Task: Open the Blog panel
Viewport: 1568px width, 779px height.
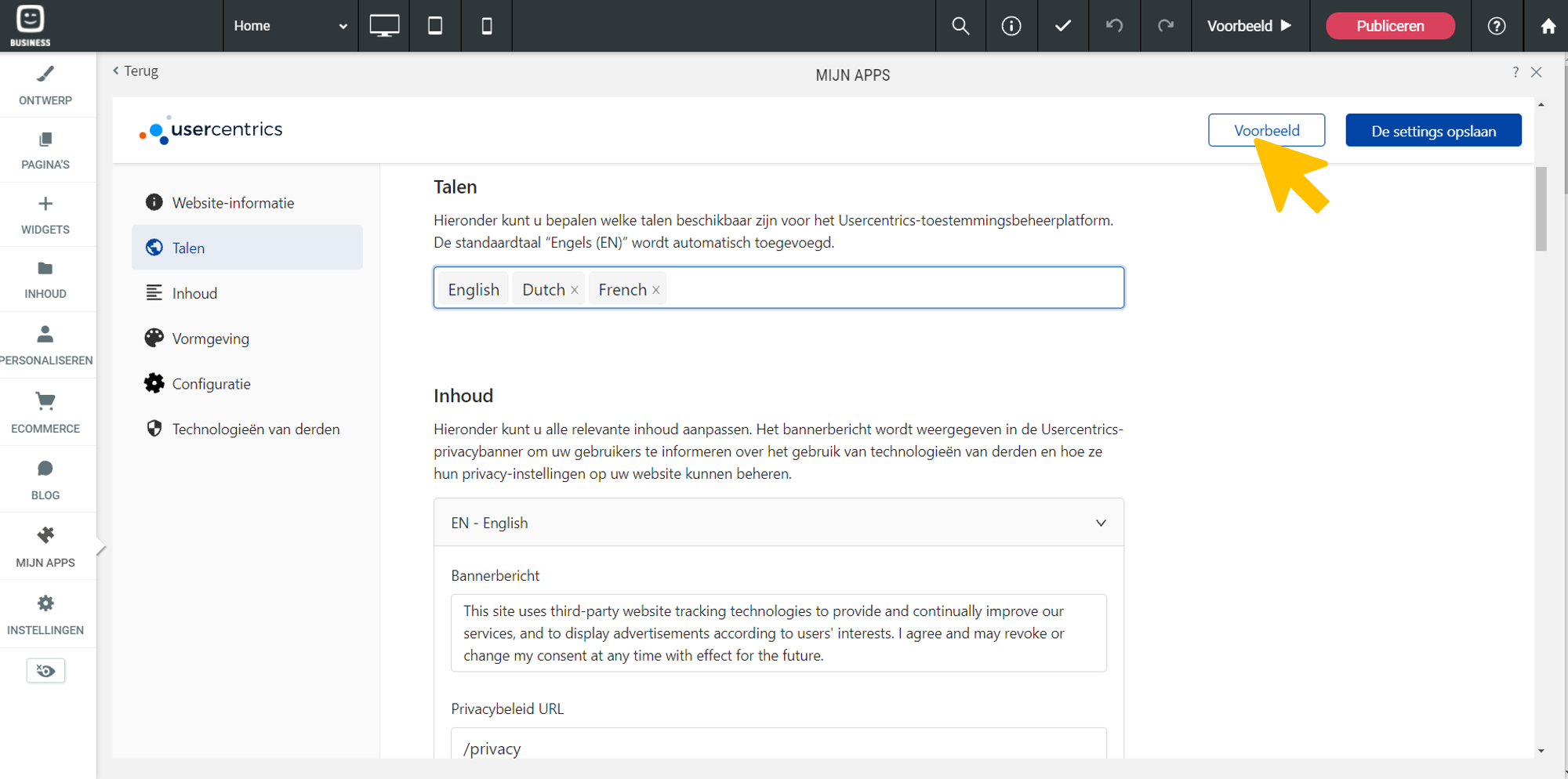Action: point(45,480)
